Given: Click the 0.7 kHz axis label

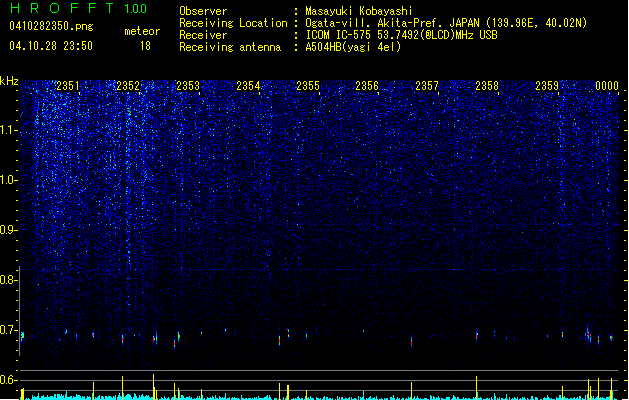Looking at the screenshot, I should 8,330.
